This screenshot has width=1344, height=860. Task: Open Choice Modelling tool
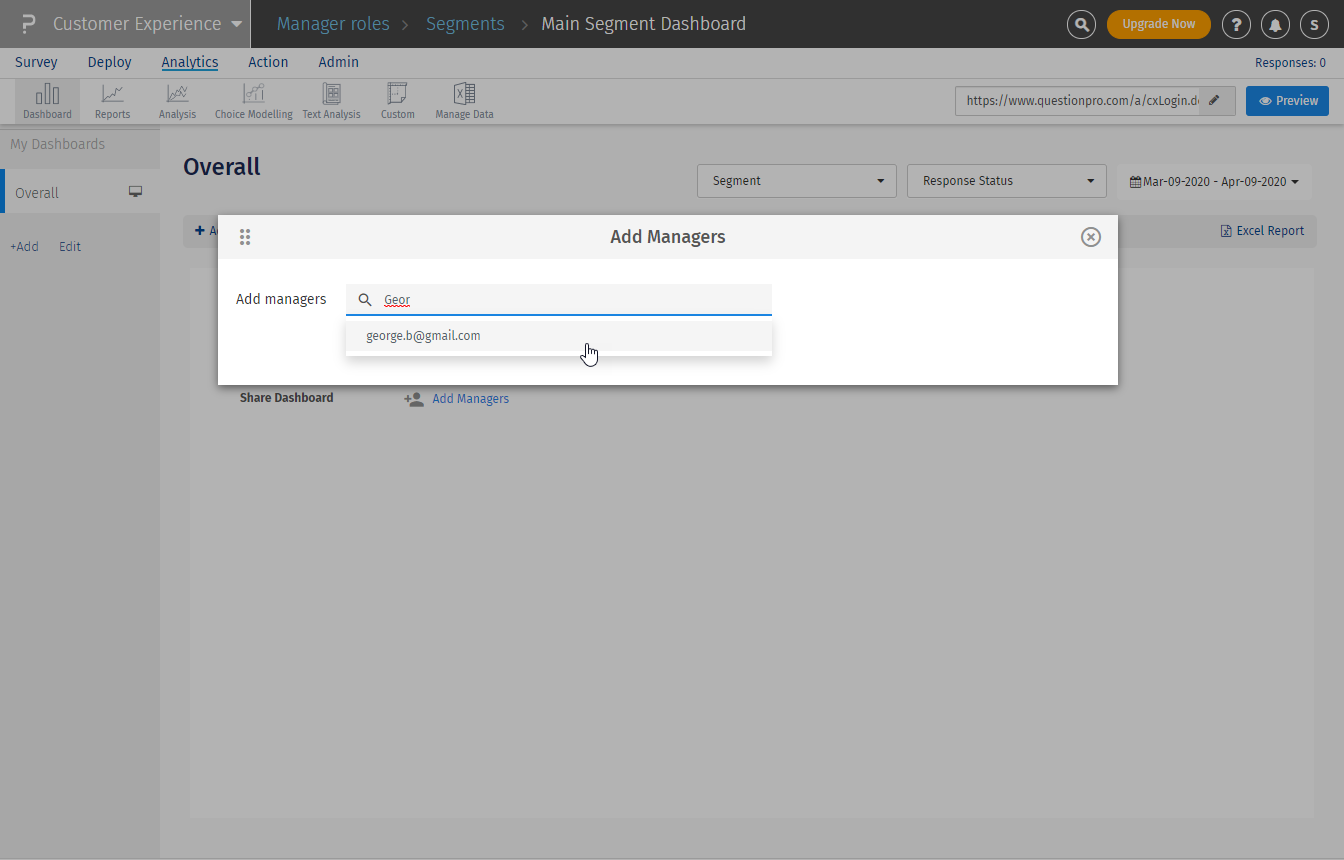tap(253, 101)
